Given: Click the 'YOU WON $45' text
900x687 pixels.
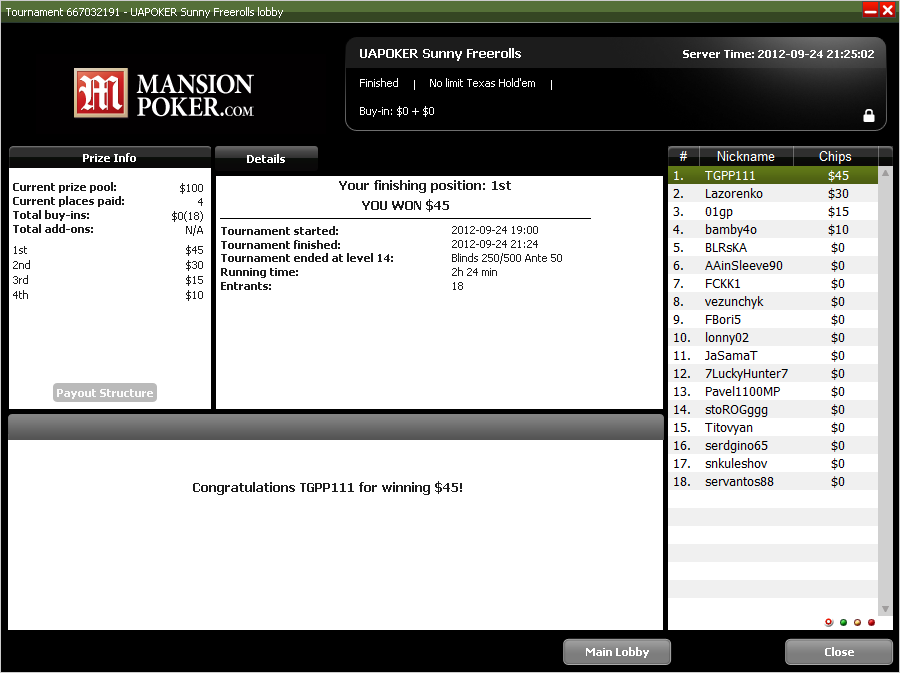Looking at the screenshot, I should (x=405, y=205).
